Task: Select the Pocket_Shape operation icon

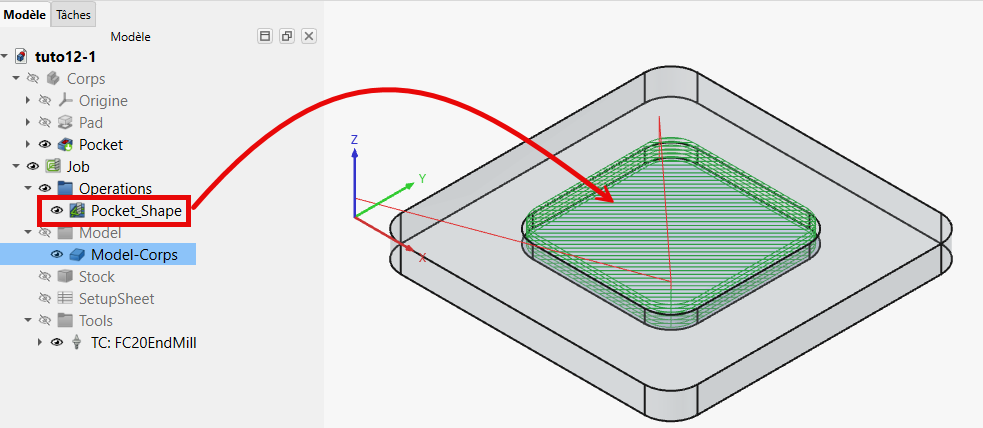Action: pos(78,210)
